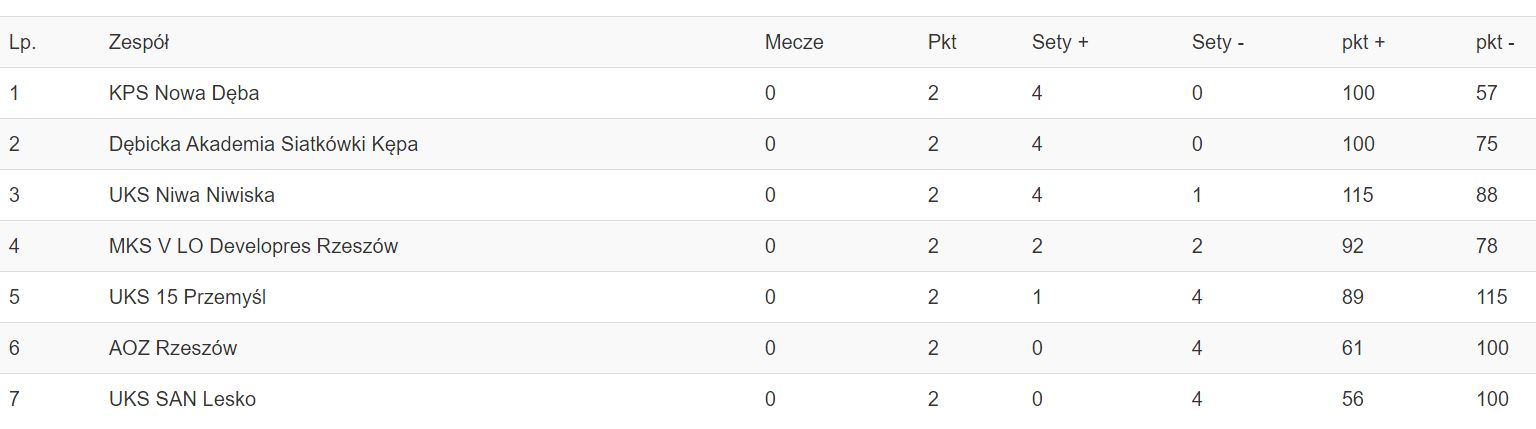Click Dębicka Akademia Siatkówki Kępa team name
This screenshot has width=1536, height=429.
pos(263,144)
